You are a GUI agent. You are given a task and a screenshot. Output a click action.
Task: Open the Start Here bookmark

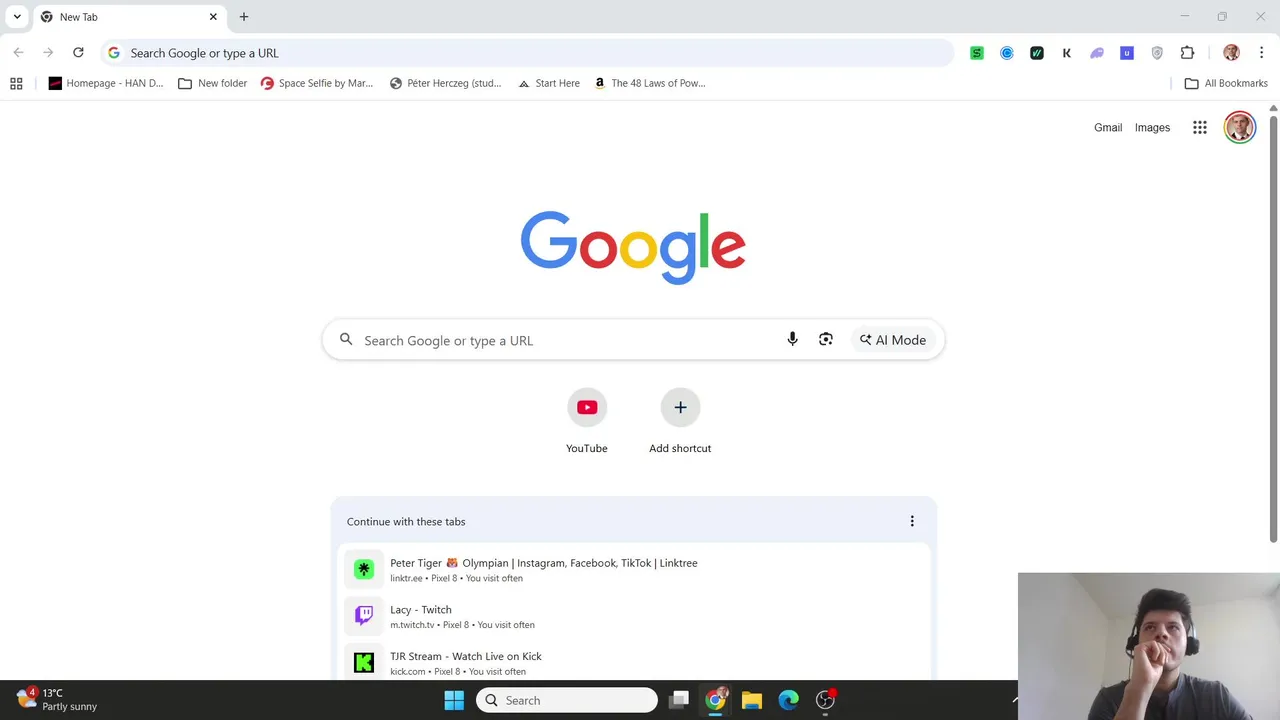tap(549, 83)
